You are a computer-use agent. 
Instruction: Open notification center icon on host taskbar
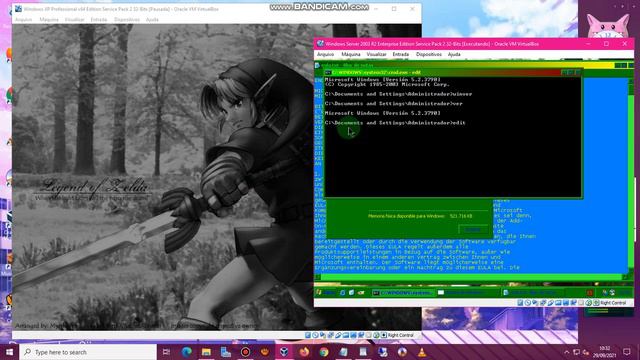point(627,352)
